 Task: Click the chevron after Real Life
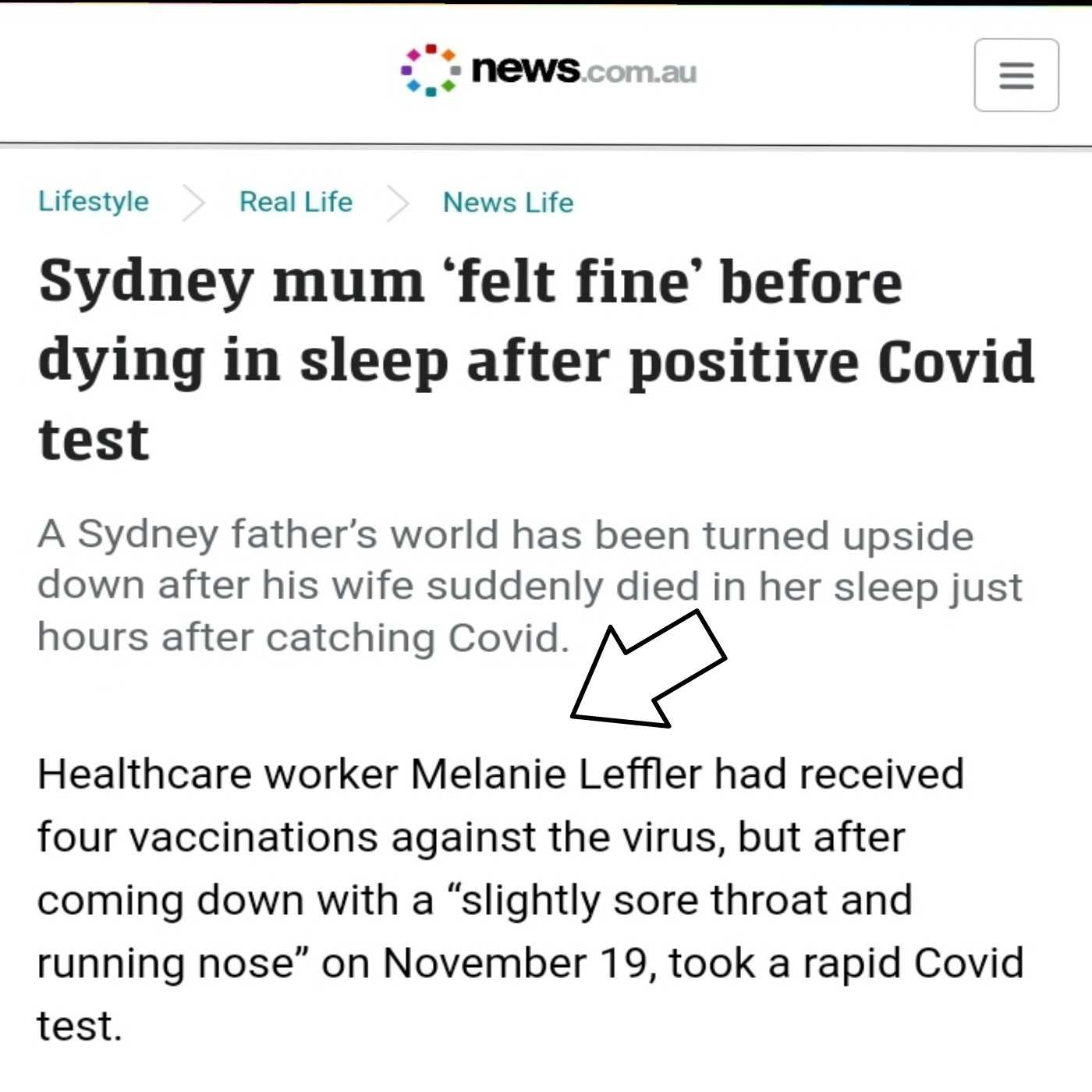point(398,204)
